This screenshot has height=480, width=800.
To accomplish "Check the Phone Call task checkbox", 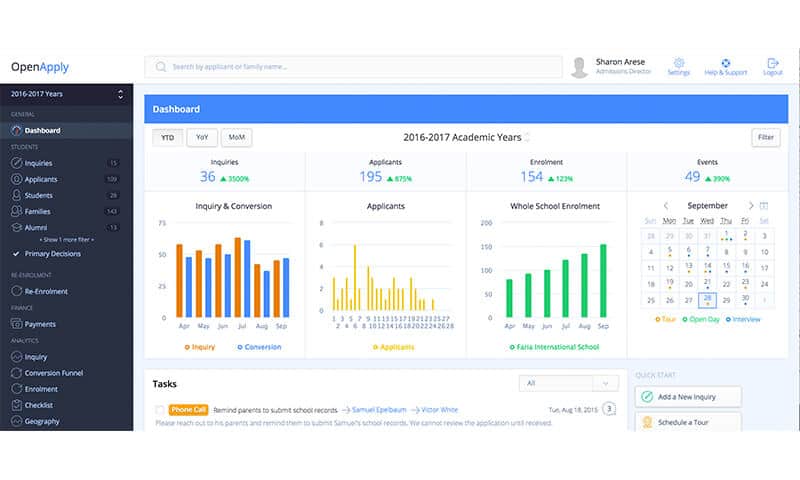I will 160,410.
